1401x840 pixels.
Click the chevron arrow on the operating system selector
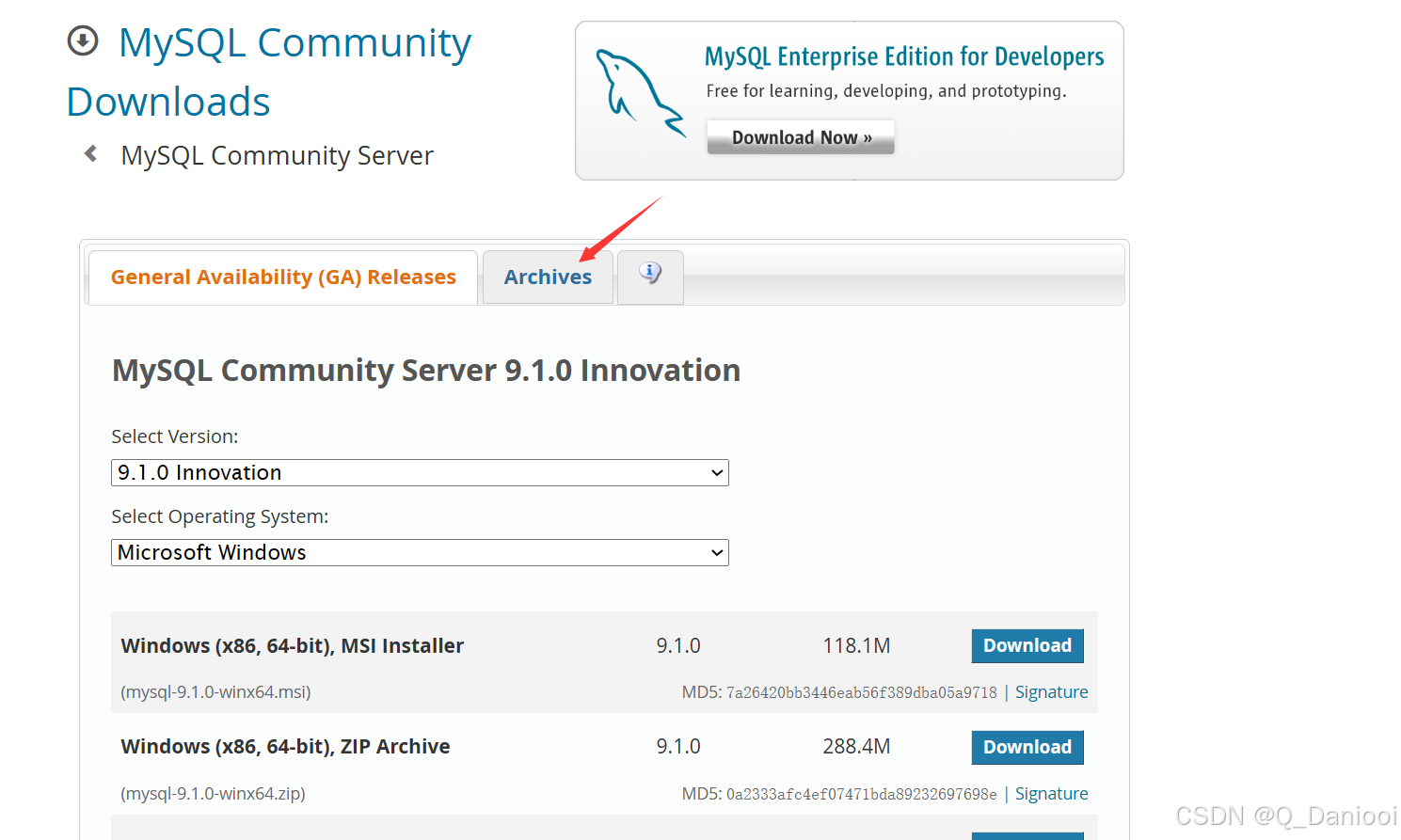click(717, 552)
